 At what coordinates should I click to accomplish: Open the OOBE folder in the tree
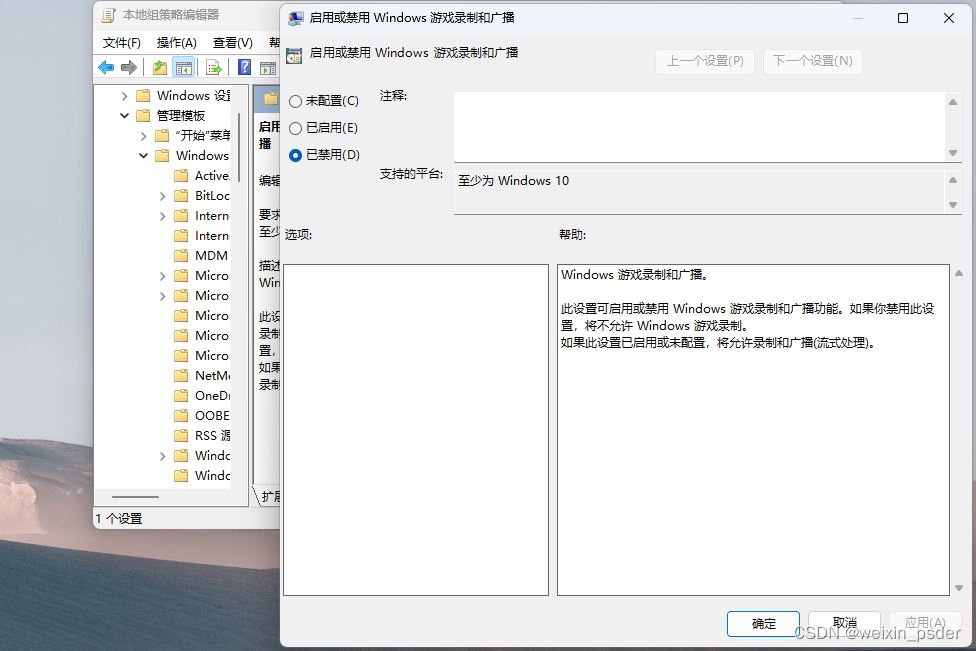coord(203,415)
